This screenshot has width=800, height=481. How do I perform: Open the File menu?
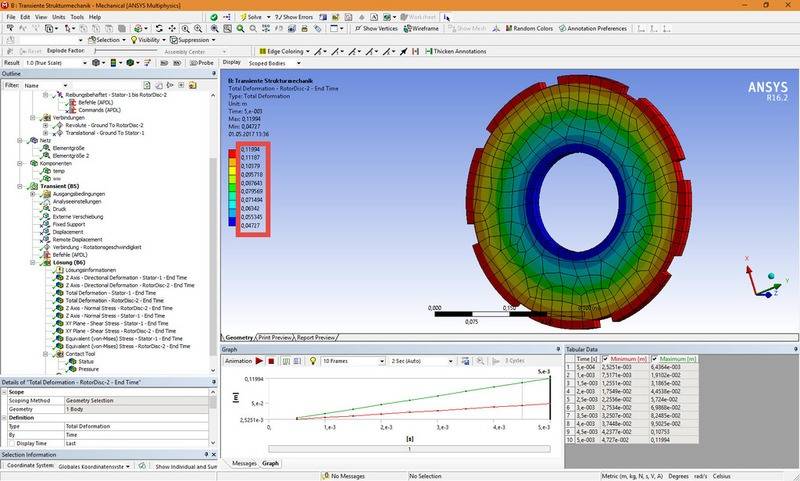click(x=11, y=17)
